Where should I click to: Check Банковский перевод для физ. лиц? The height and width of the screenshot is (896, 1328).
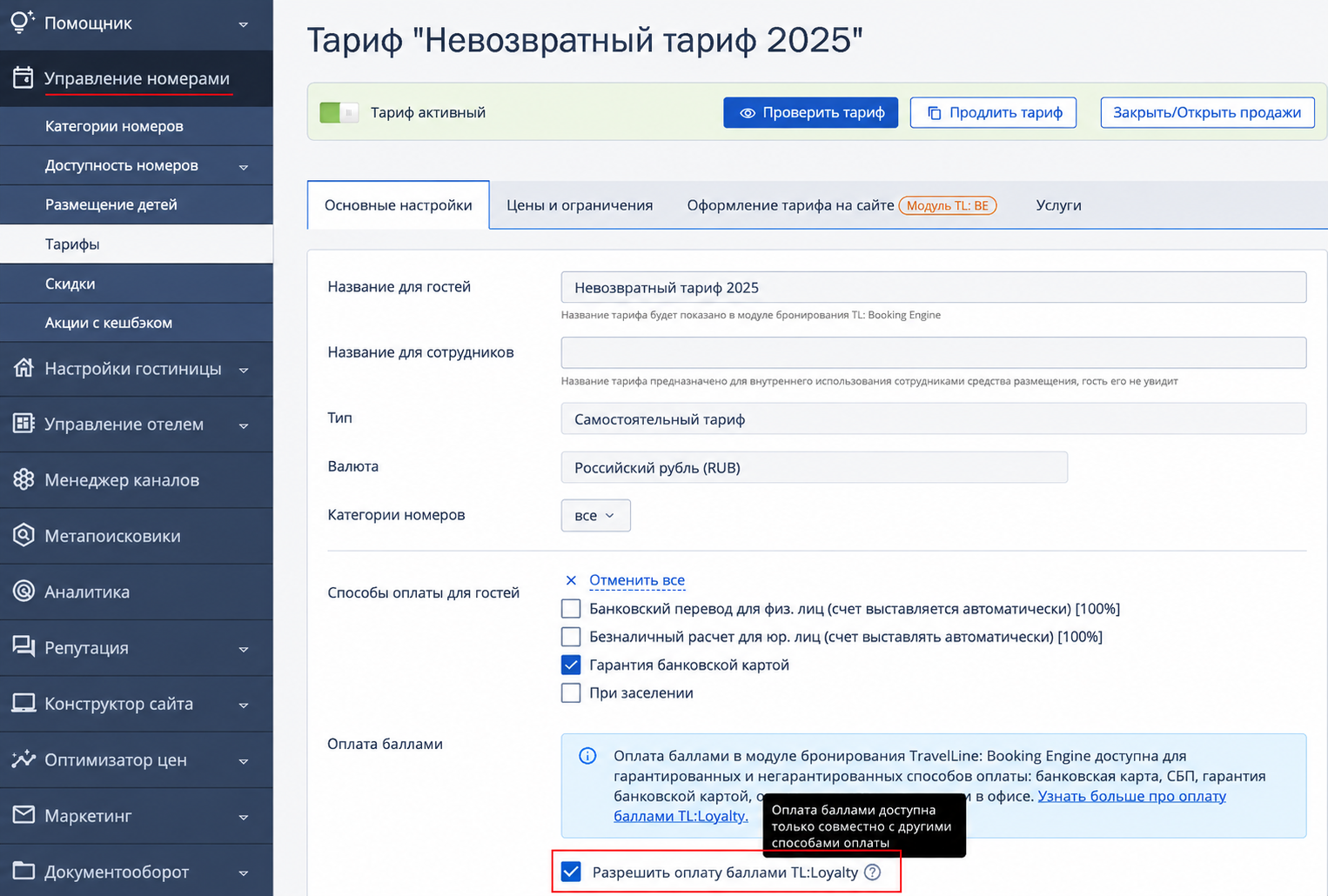(x=571, y=609)
